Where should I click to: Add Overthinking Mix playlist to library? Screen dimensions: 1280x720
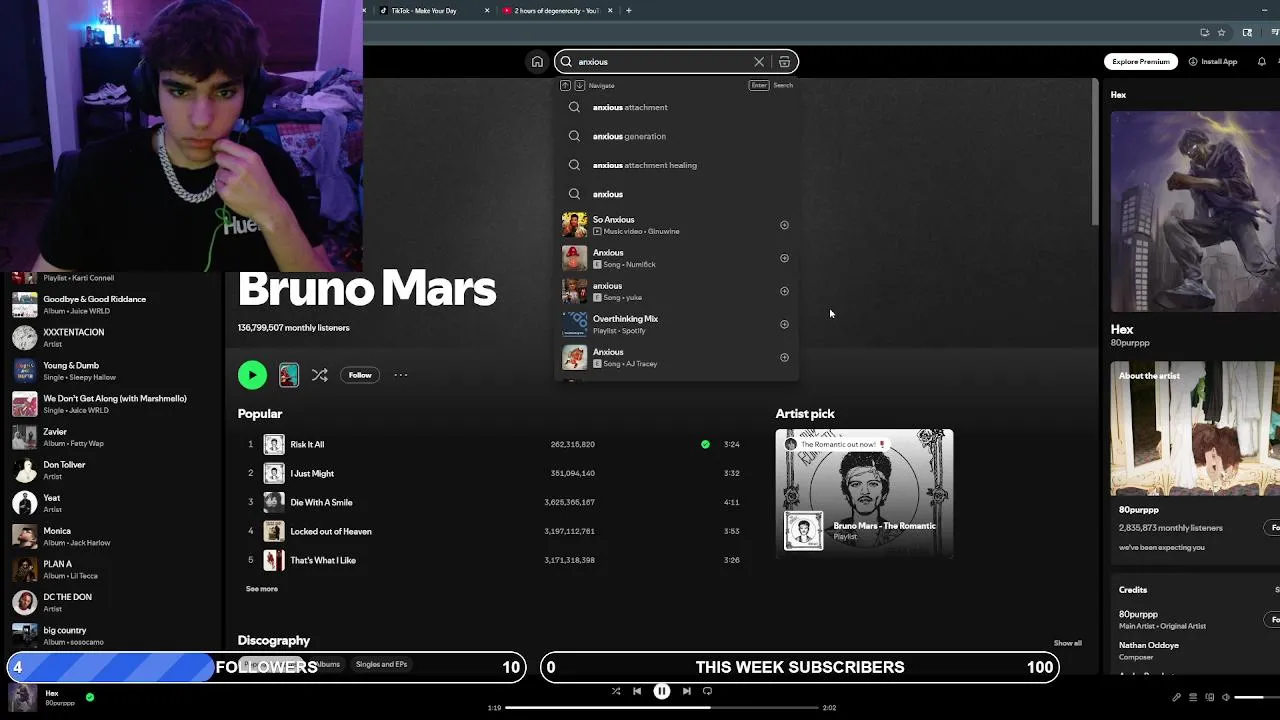pyautogui.click(x=784, y=324)
